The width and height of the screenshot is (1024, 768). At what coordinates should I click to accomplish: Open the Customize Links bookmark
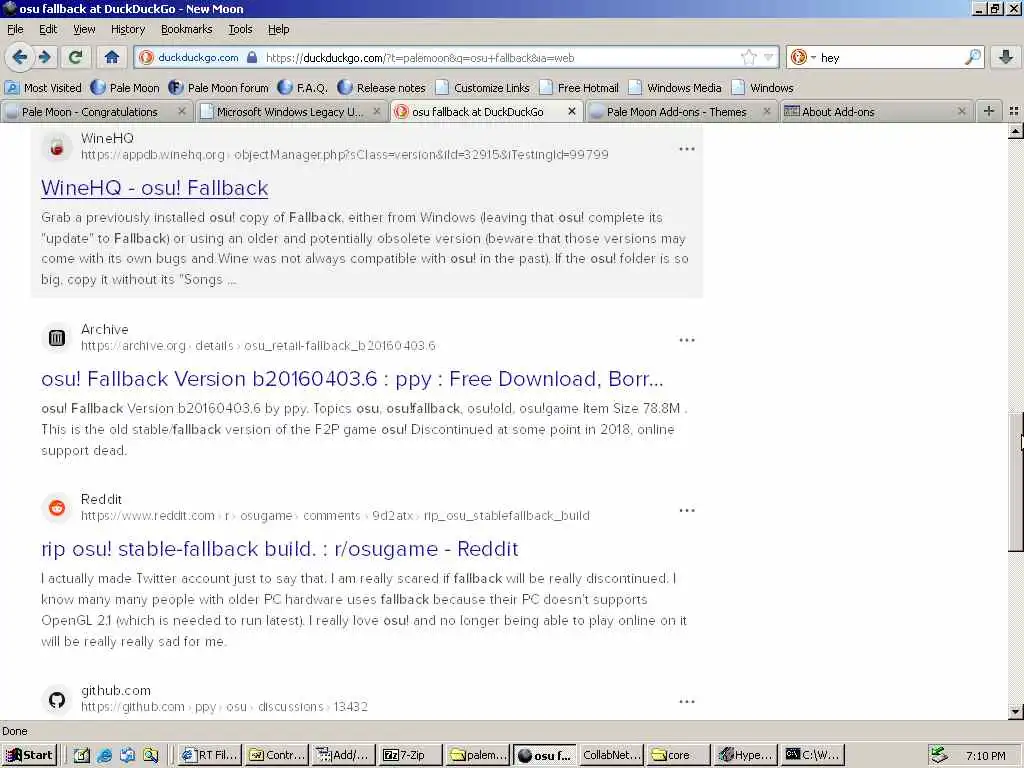point(483,88)
